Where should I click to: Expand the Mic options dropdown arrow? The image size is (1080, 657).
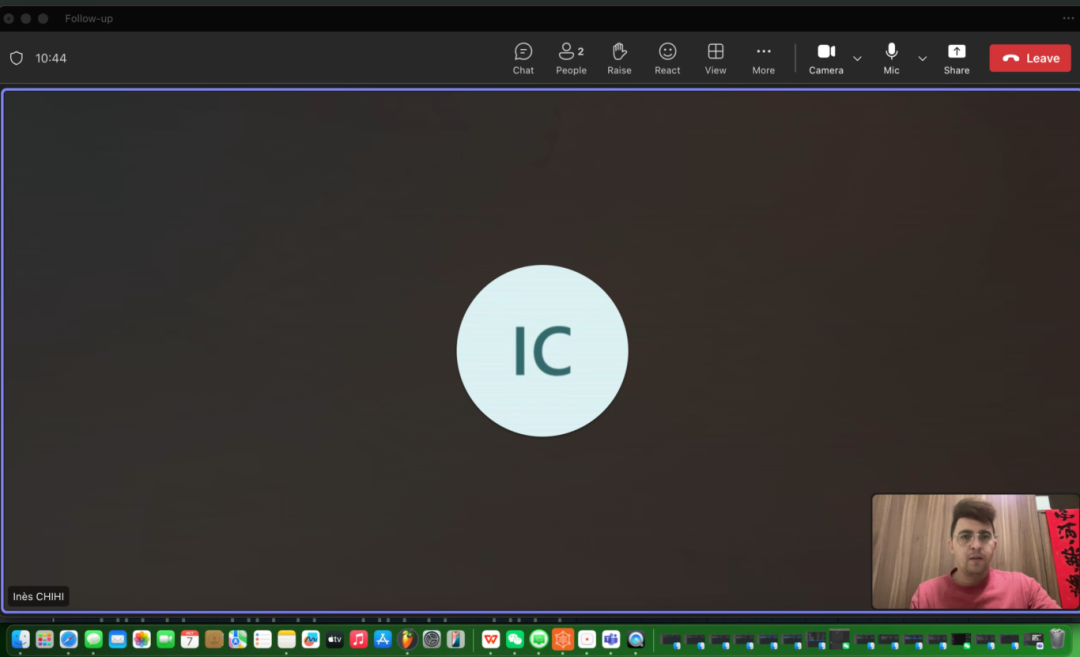(922, 59)
